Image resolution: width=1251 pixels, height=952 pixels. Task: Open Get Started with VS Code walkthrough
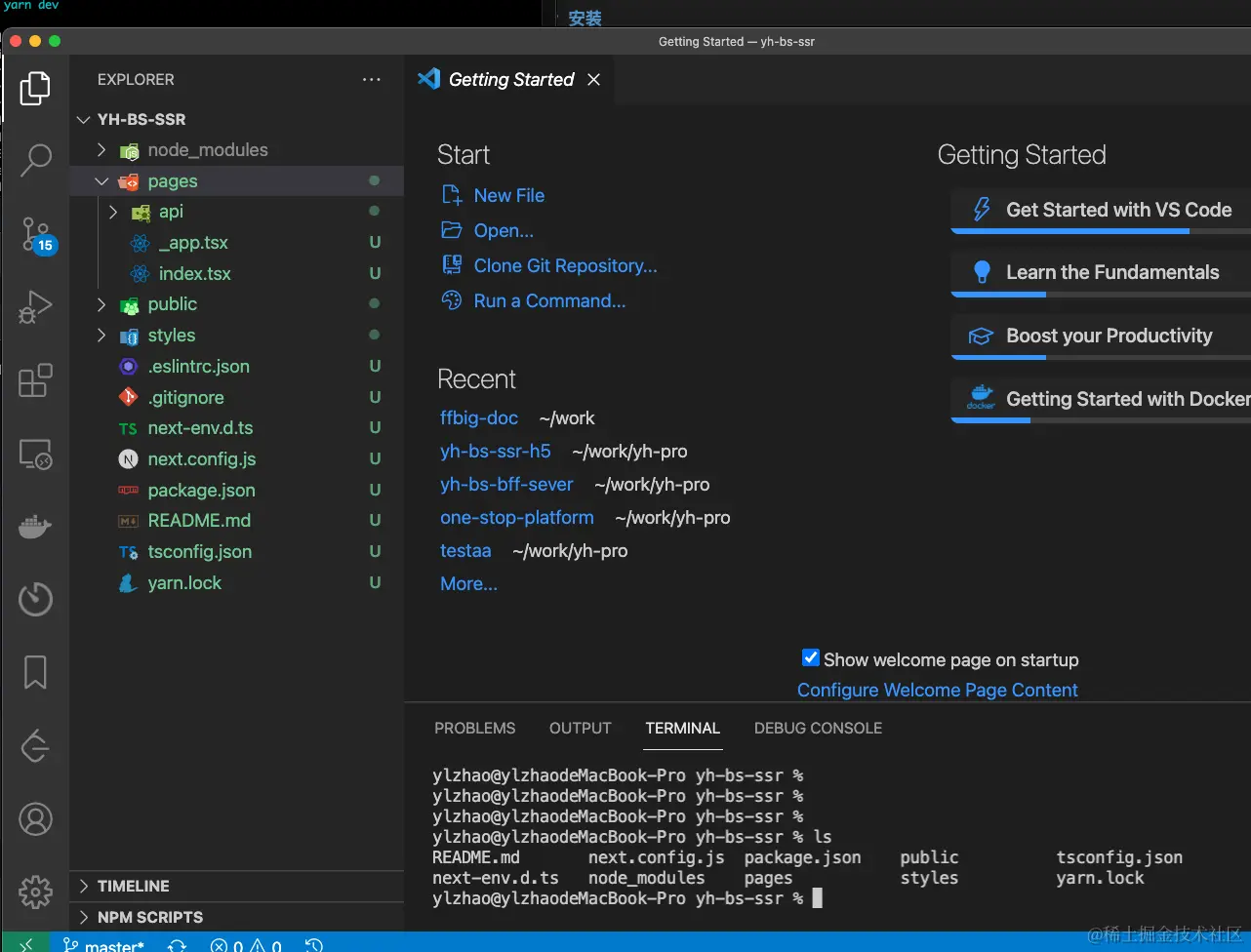click(1118, 210)
